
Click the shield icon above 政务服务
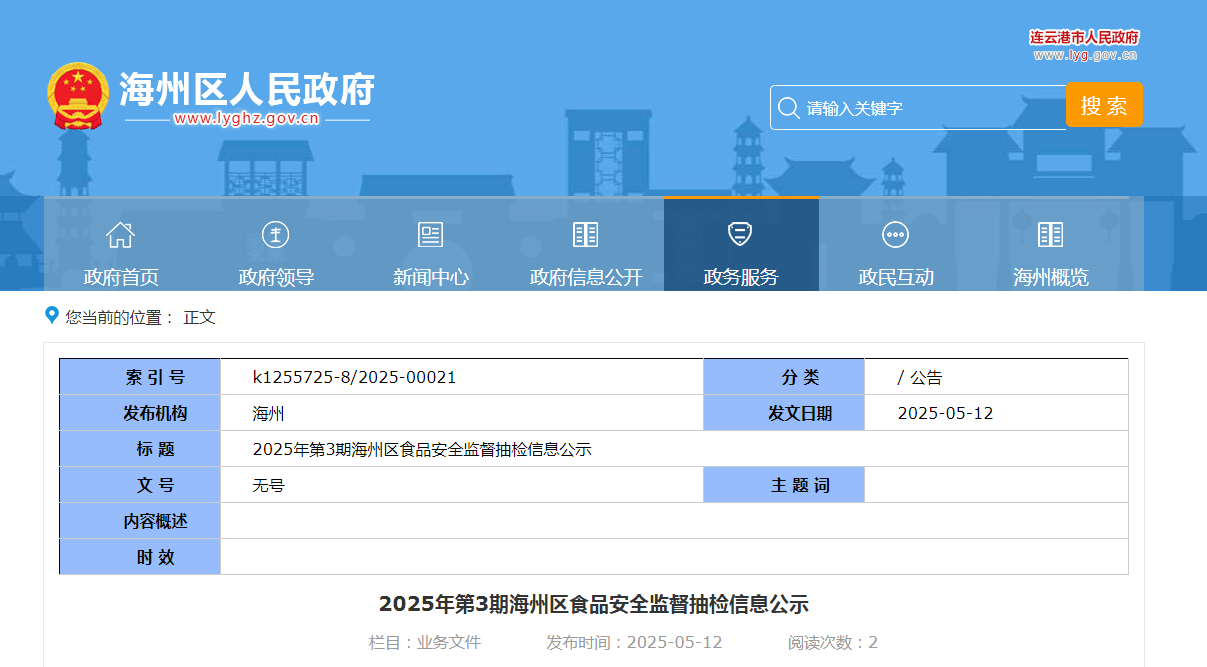point(740,235)
